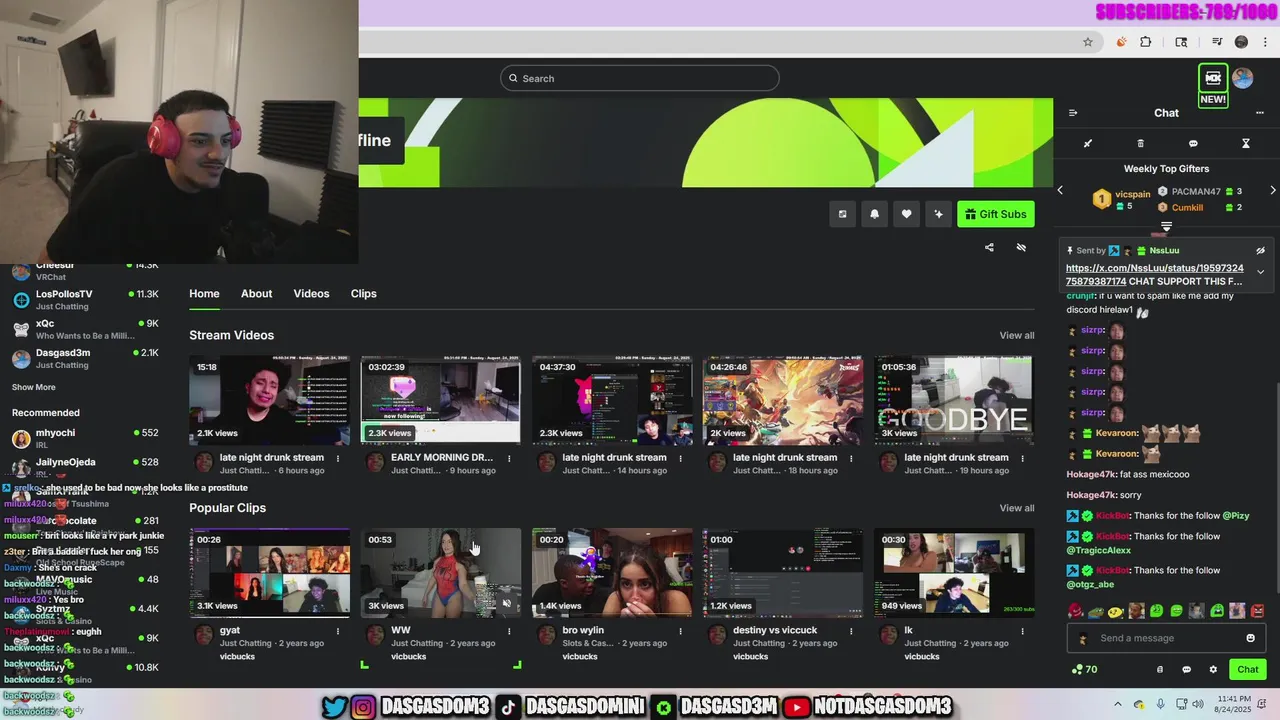Click the orange extension icon in toolbar
The width and height of the screenshot is (1280, 720).
click(1121, 42)
